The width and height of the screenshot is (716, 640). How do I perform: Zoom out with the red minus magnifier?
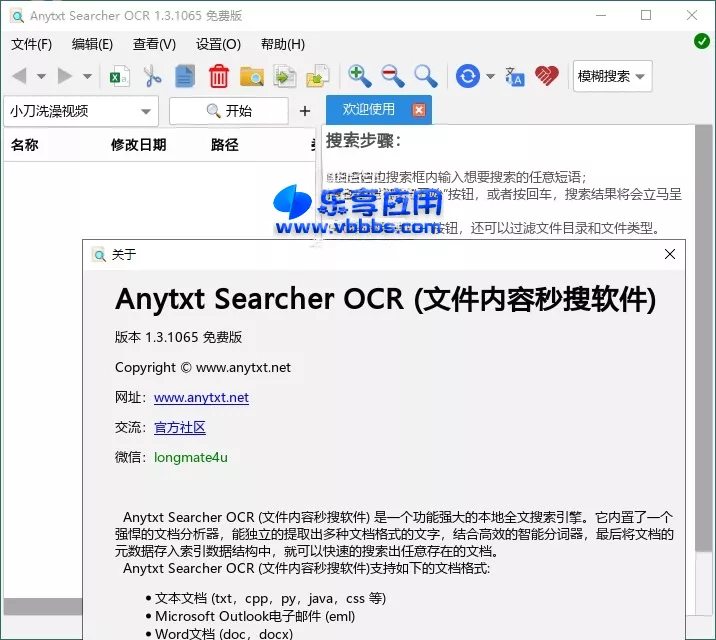393,76
